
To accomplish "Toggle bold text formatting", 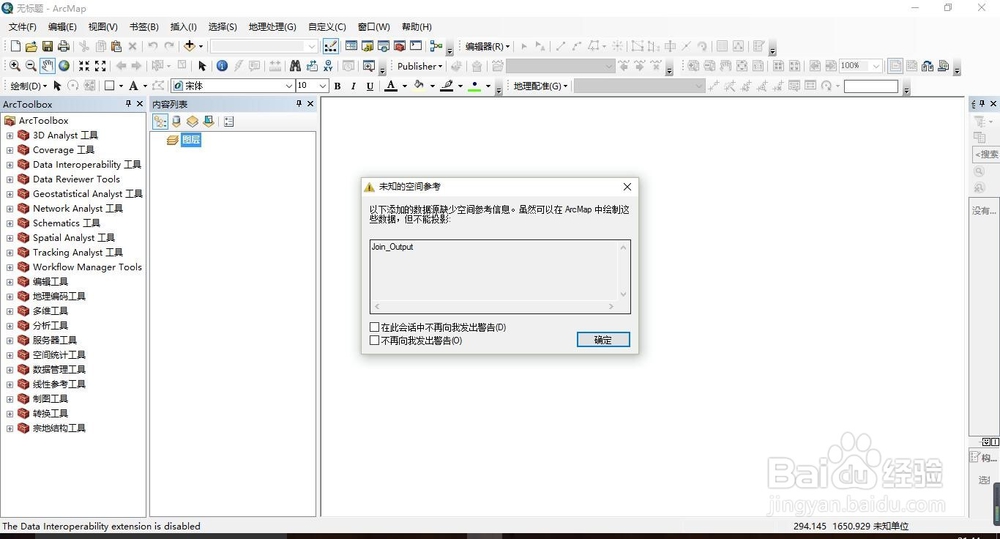I will coord(337,86).
